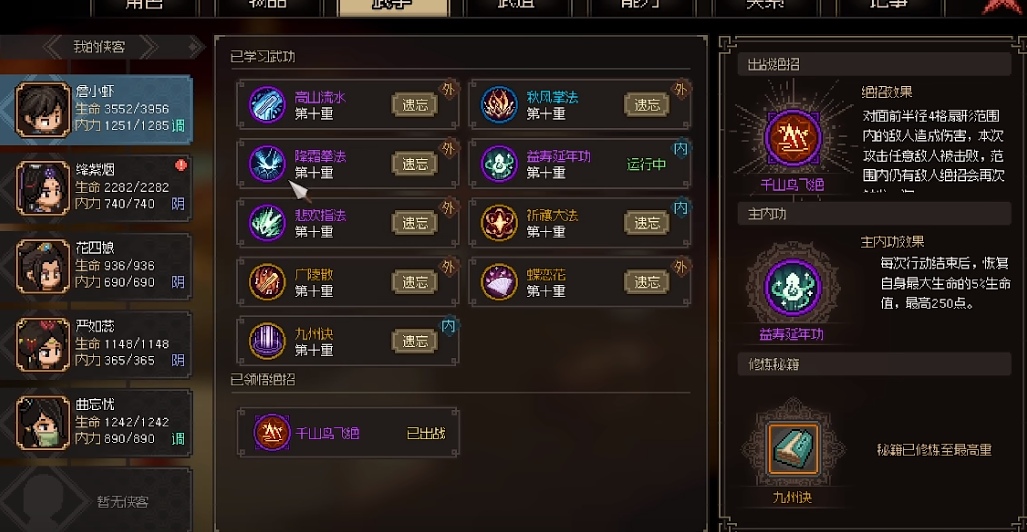
Task: Toggle 千山鸟飞绝 已出战 status
Action: [x=426, y=433]
